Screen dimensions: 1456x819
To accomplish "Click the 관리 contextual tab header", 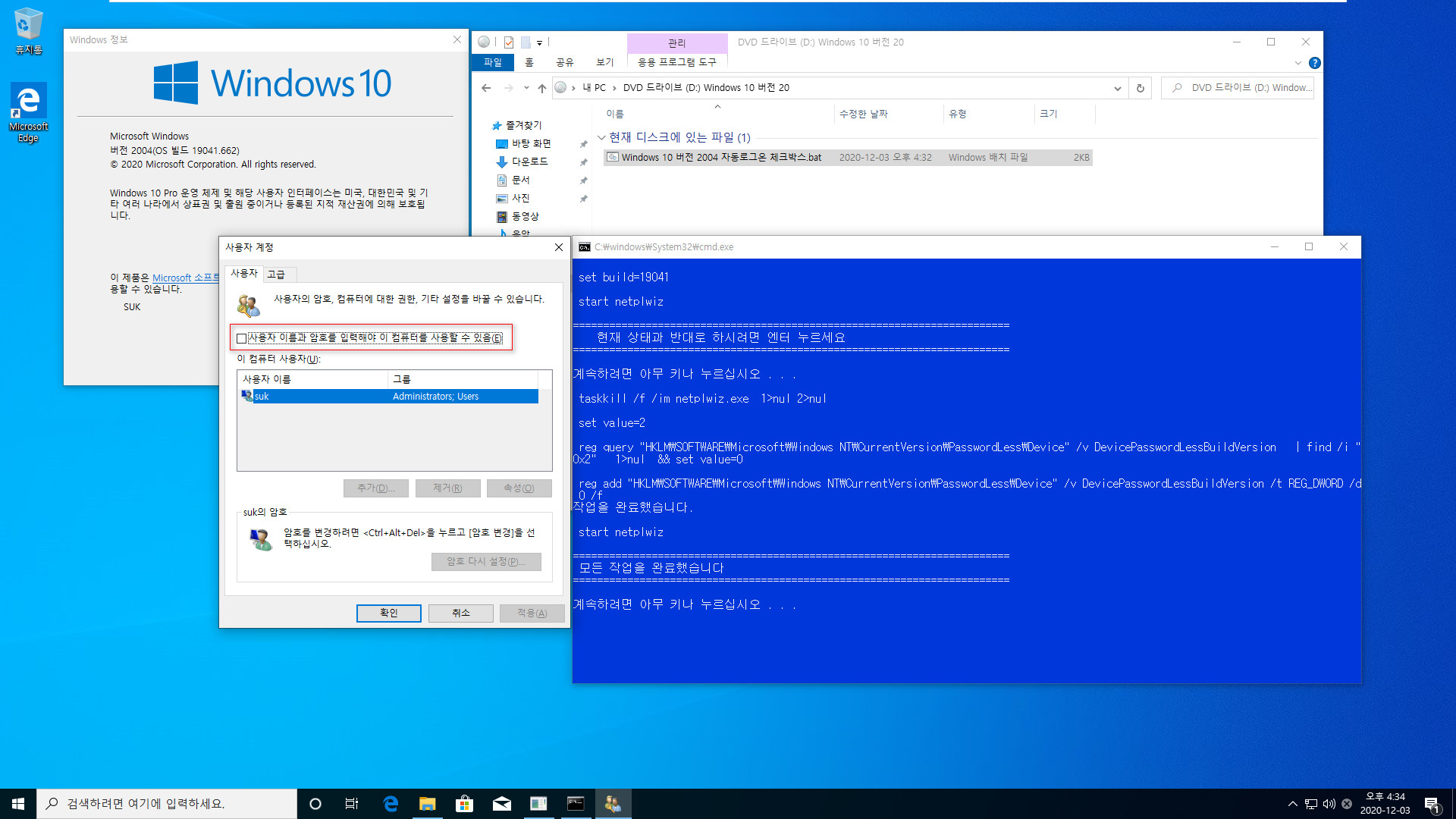I will click(677, 43).
